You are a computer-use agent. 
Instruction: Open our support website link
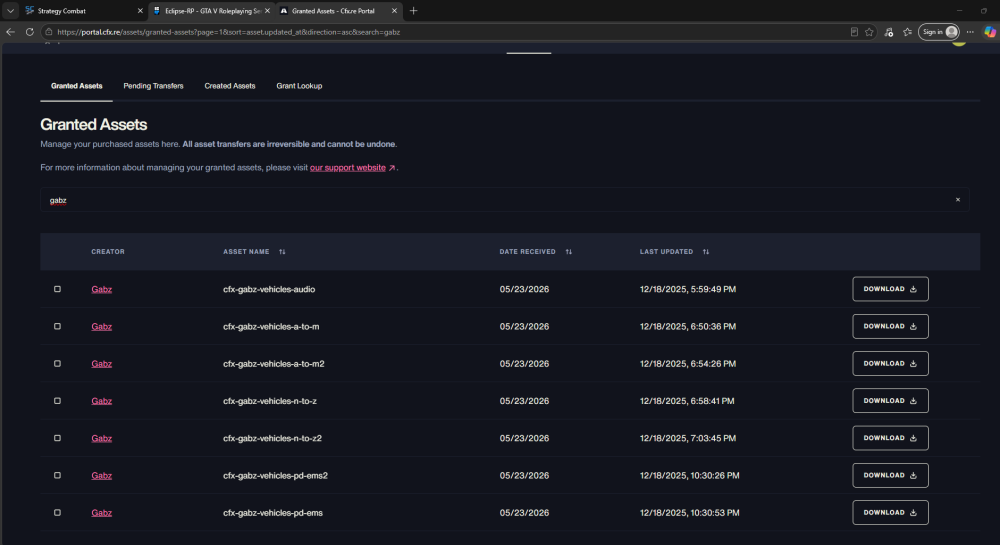[348, 168]
